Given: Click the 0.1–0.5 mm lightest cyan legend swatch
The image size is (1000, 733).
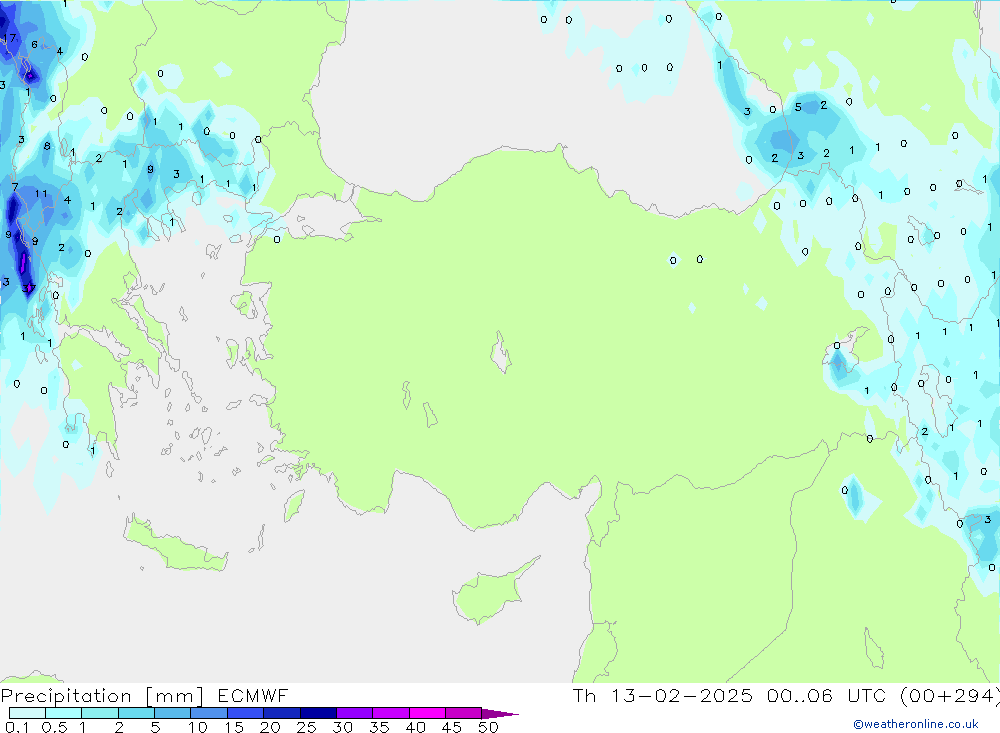Looking at the screenshot, I should [x=27, y=713].
